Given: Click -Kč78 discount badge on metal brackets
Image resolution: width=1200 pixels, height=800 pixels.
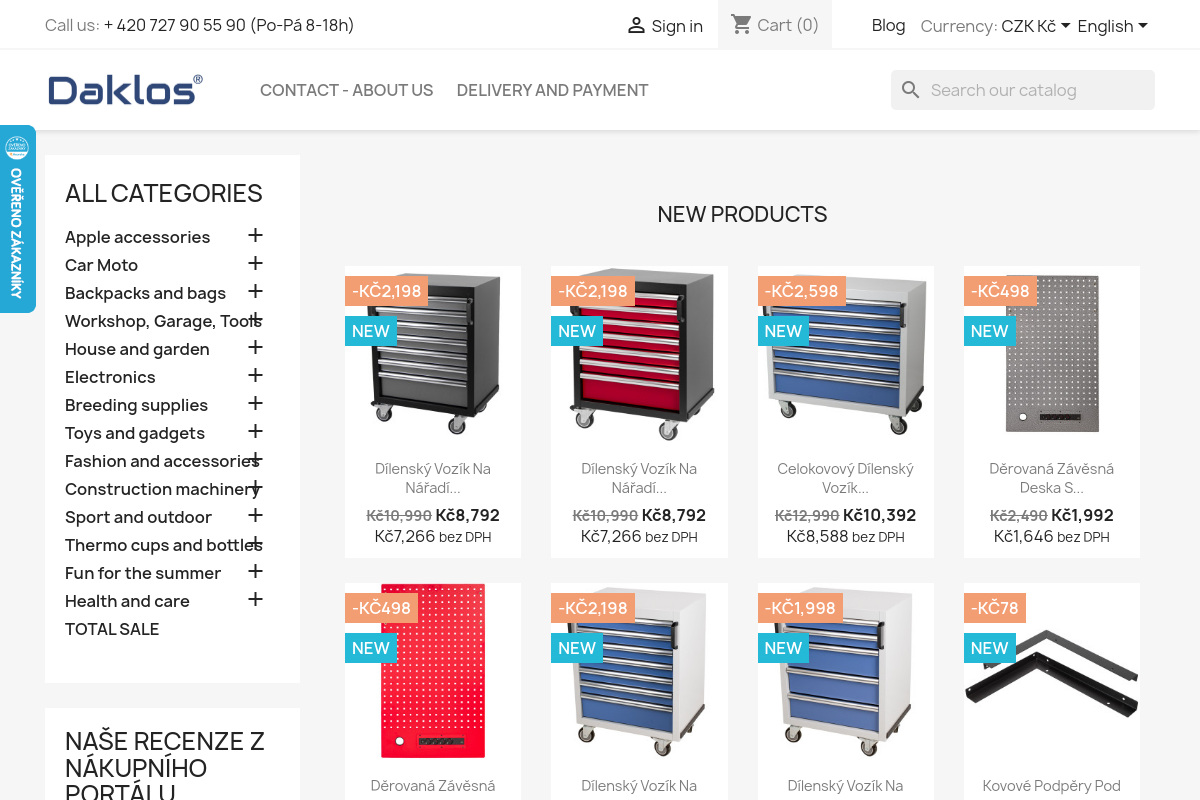Looking at the screenshot, I should 995,608.
